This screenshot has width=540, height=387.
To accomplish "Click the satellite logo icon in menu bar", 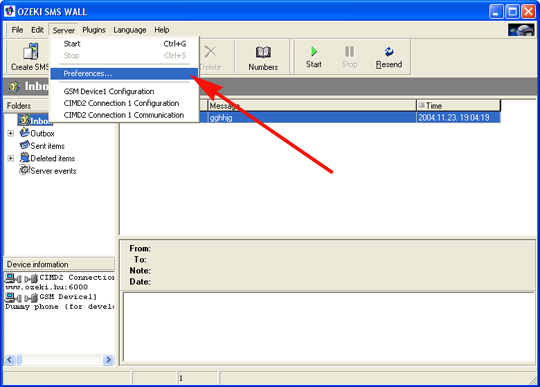I will [521, 30].
